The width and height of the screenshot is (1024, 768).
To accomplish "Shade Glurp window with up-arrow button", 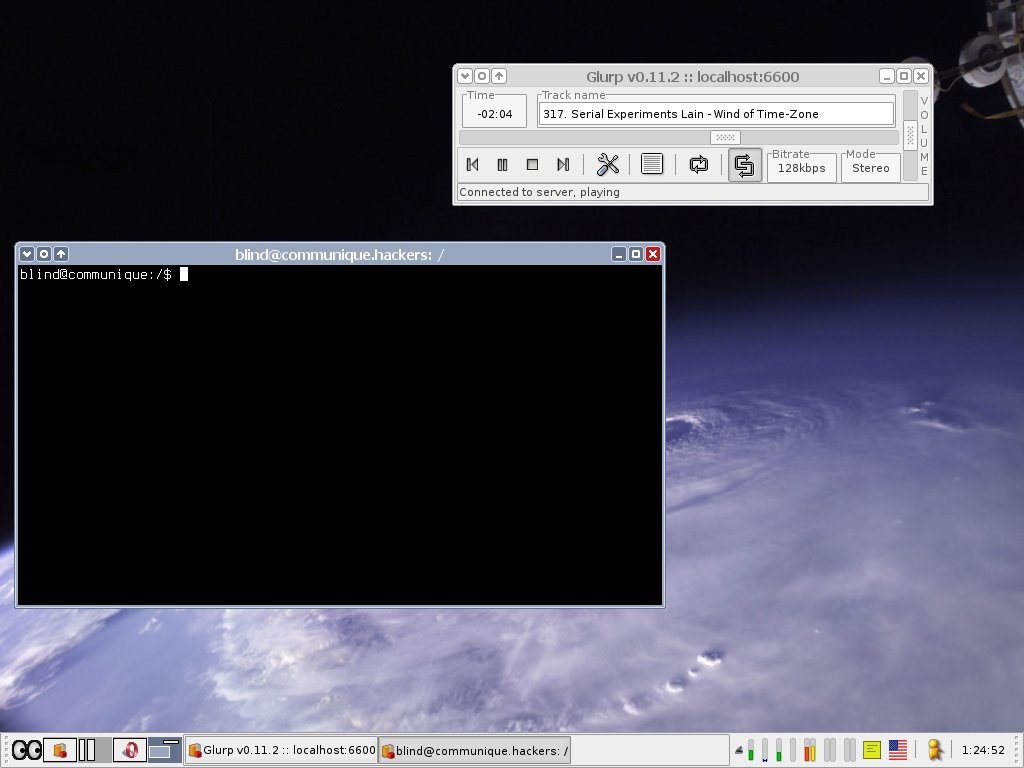I will [x=499, y=76].
